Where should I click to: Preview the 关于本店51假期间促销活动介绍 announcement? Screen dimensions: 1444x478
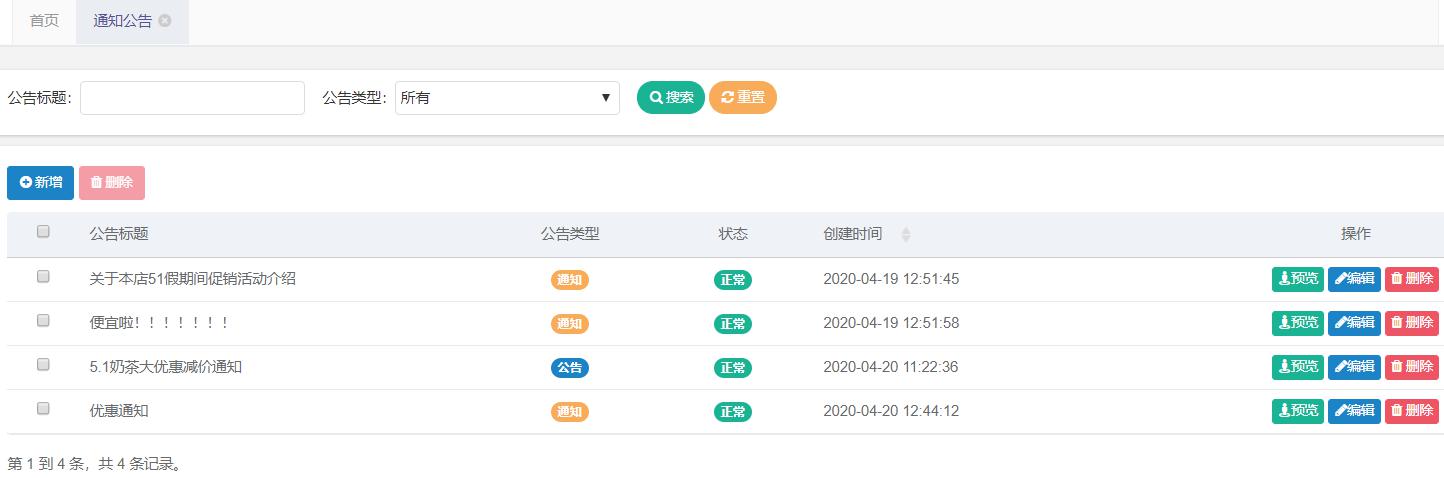pos(1298,279)
